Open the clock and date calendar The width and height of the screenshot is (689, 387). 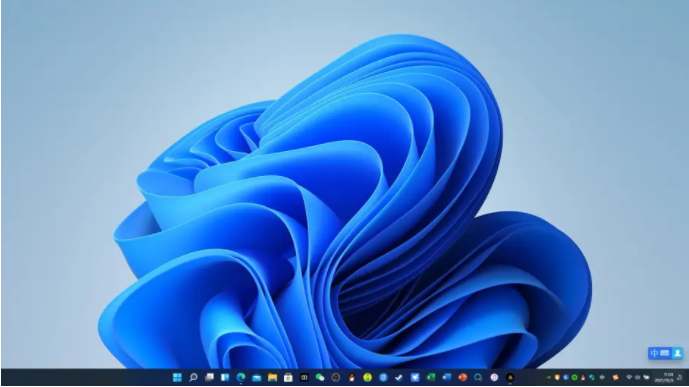[664, 377]
